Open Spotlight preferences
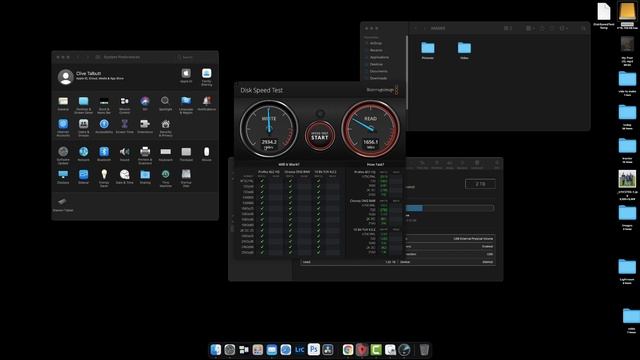This screenshot has height=360, width=640. 165,103
